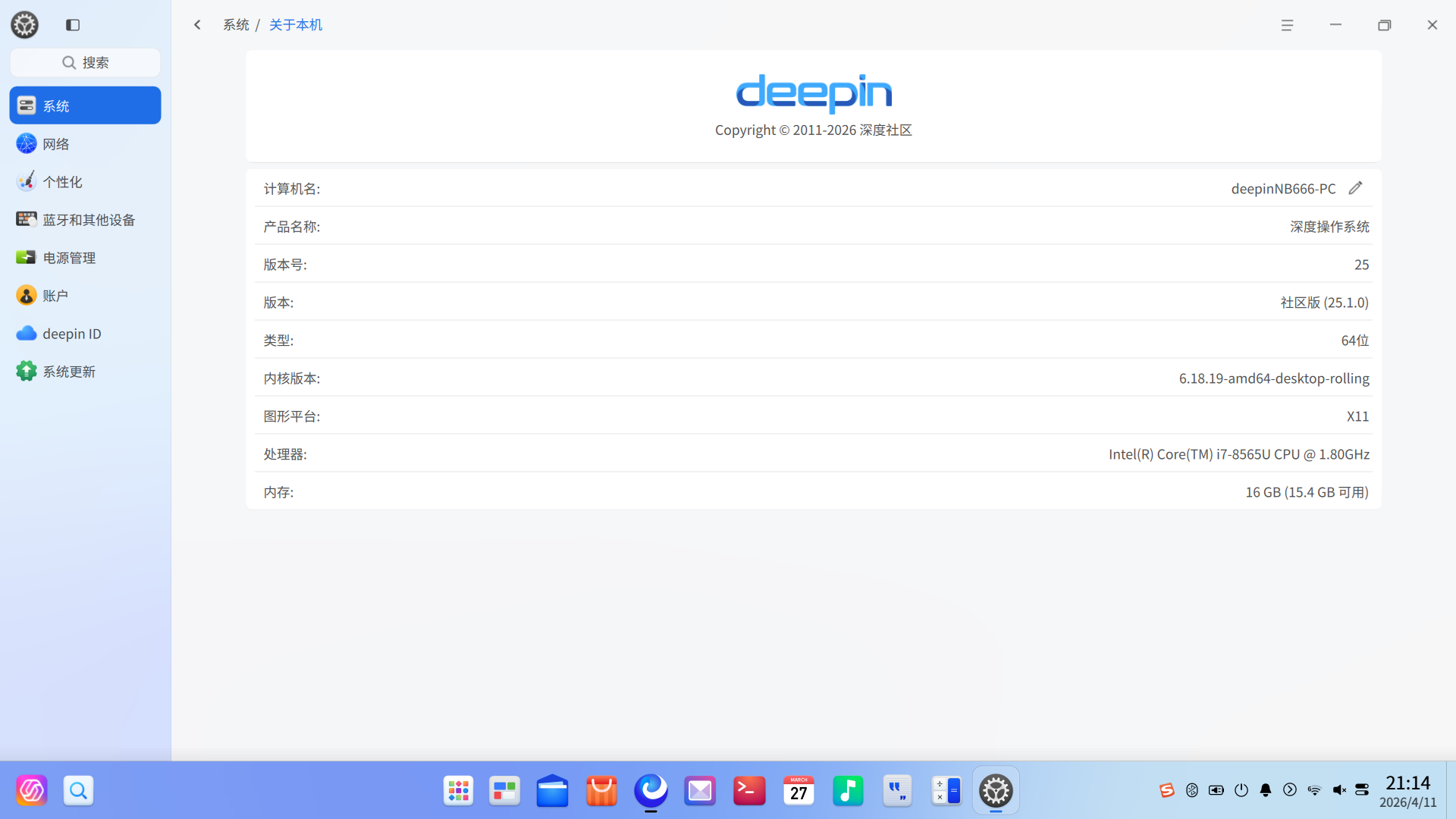1456x819 pixels.
Task: Open the hamburger main menu
Action: pyautogui.click(x=1287, y=25)
